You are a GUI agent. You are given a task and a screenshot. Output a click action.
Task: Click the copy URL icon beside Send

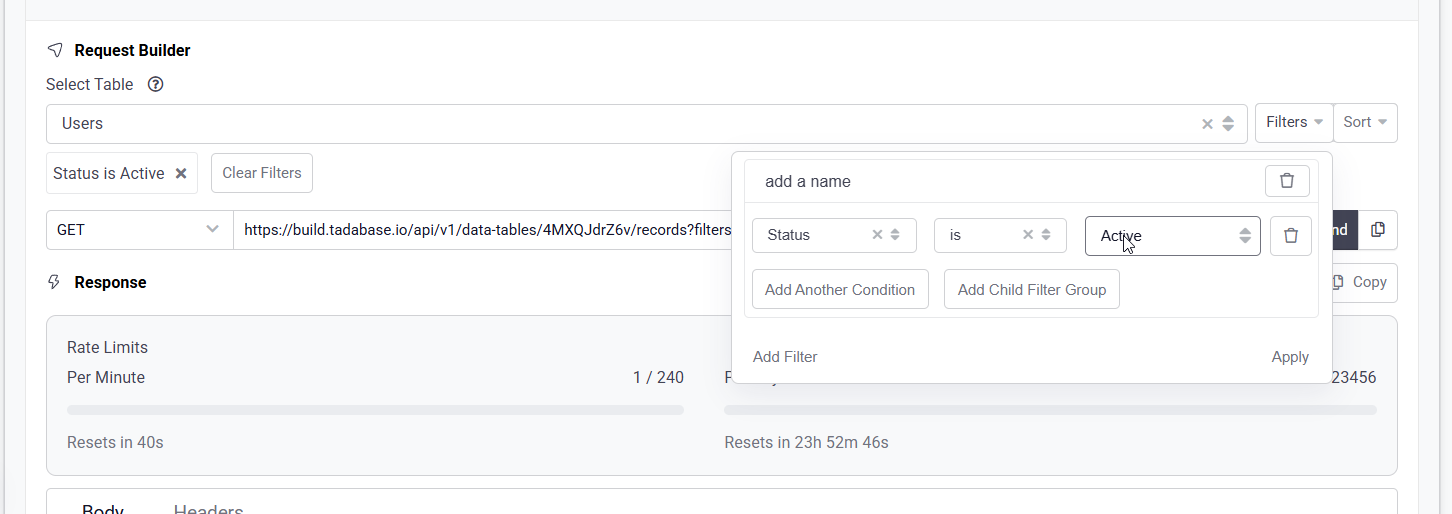coord(1378,230)
